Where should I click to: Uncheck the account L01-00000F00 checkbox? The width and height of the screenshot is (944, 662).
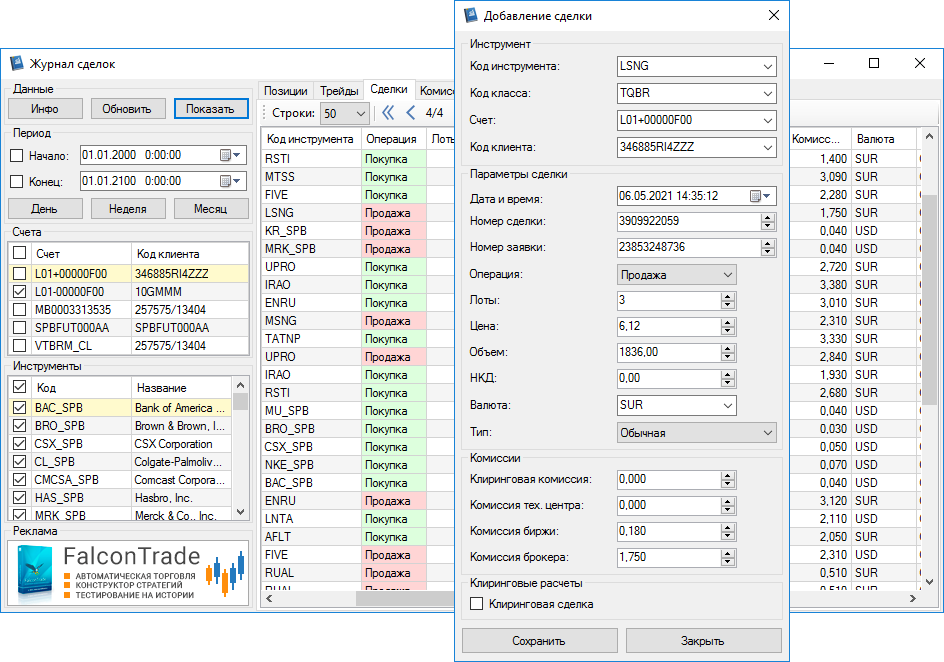coord(19,292)
